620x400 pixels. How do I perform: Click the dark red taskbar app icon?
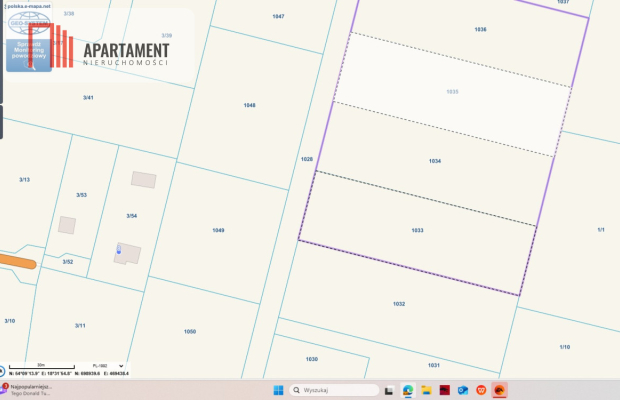pos(444,390)
